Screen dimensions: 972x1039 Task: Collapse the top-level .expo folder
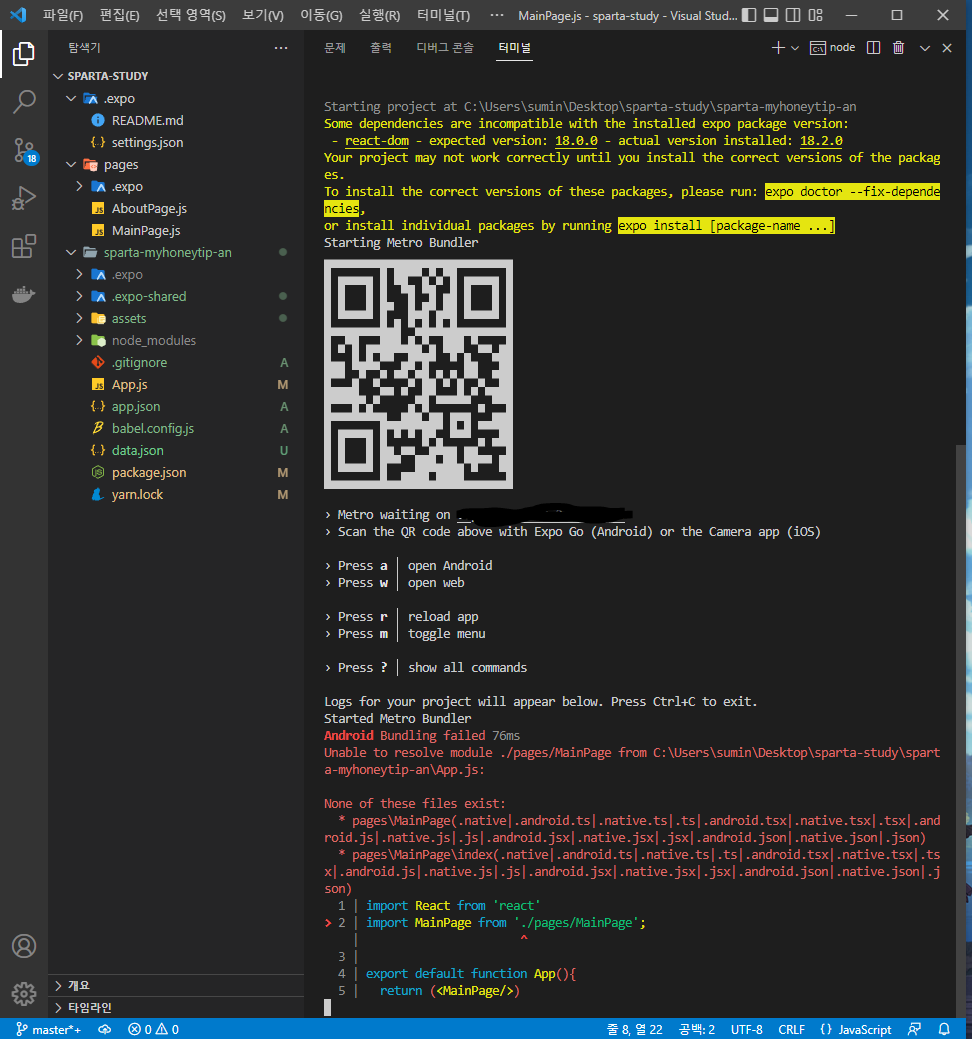pyautogui.click(x=176, y=98)
